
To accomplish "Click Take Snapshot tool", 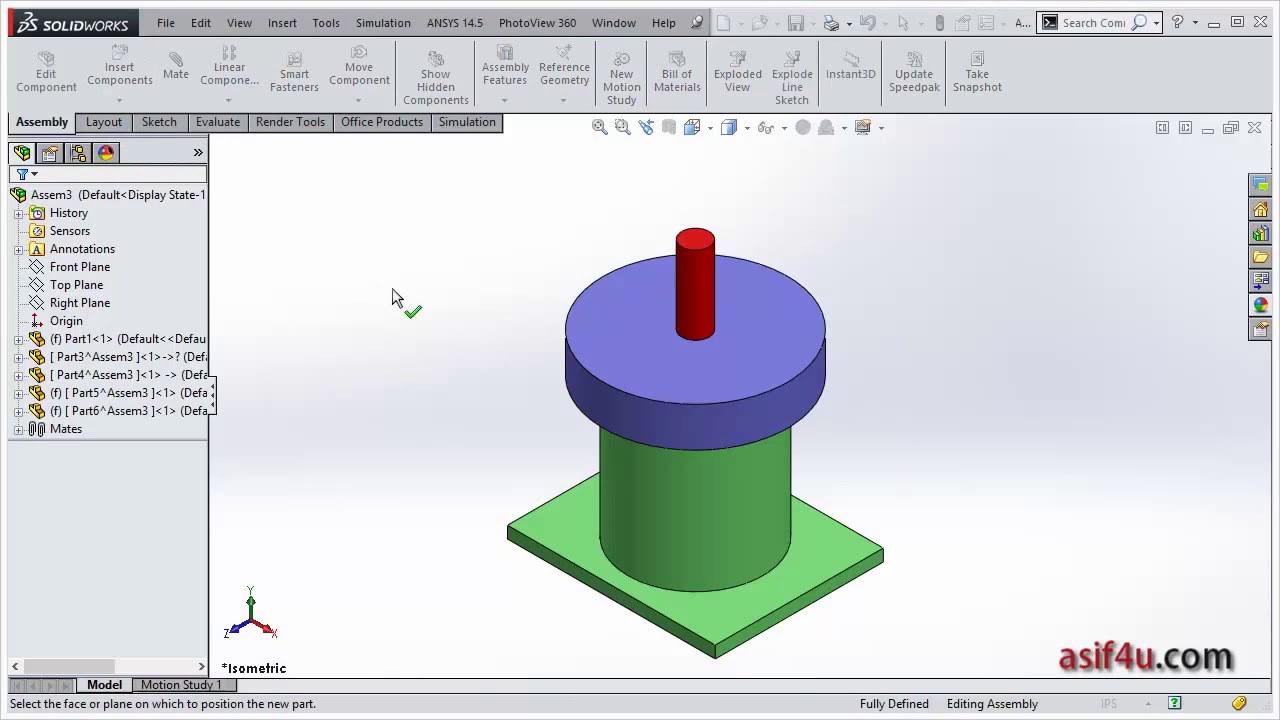I will [x=977, y=72].
